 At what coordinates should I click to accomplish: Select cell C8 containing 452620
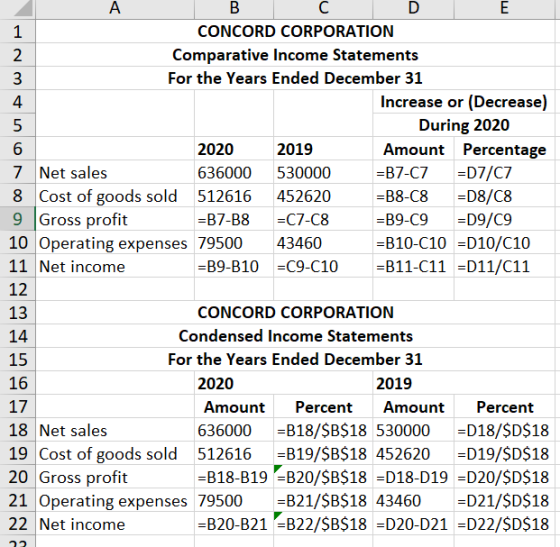[323, 196]
